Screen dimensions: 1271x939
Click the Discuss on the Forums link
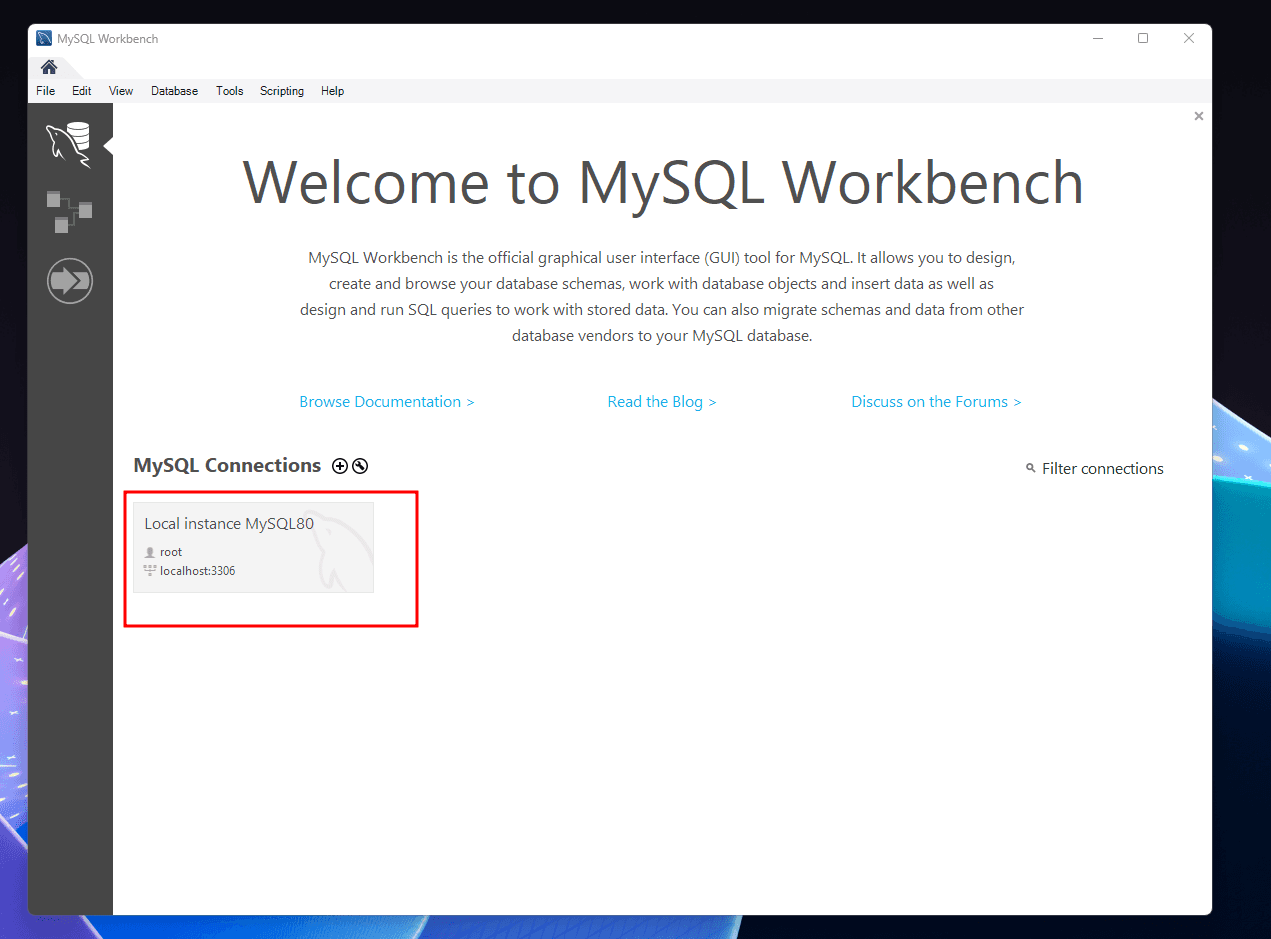[936, 402]
